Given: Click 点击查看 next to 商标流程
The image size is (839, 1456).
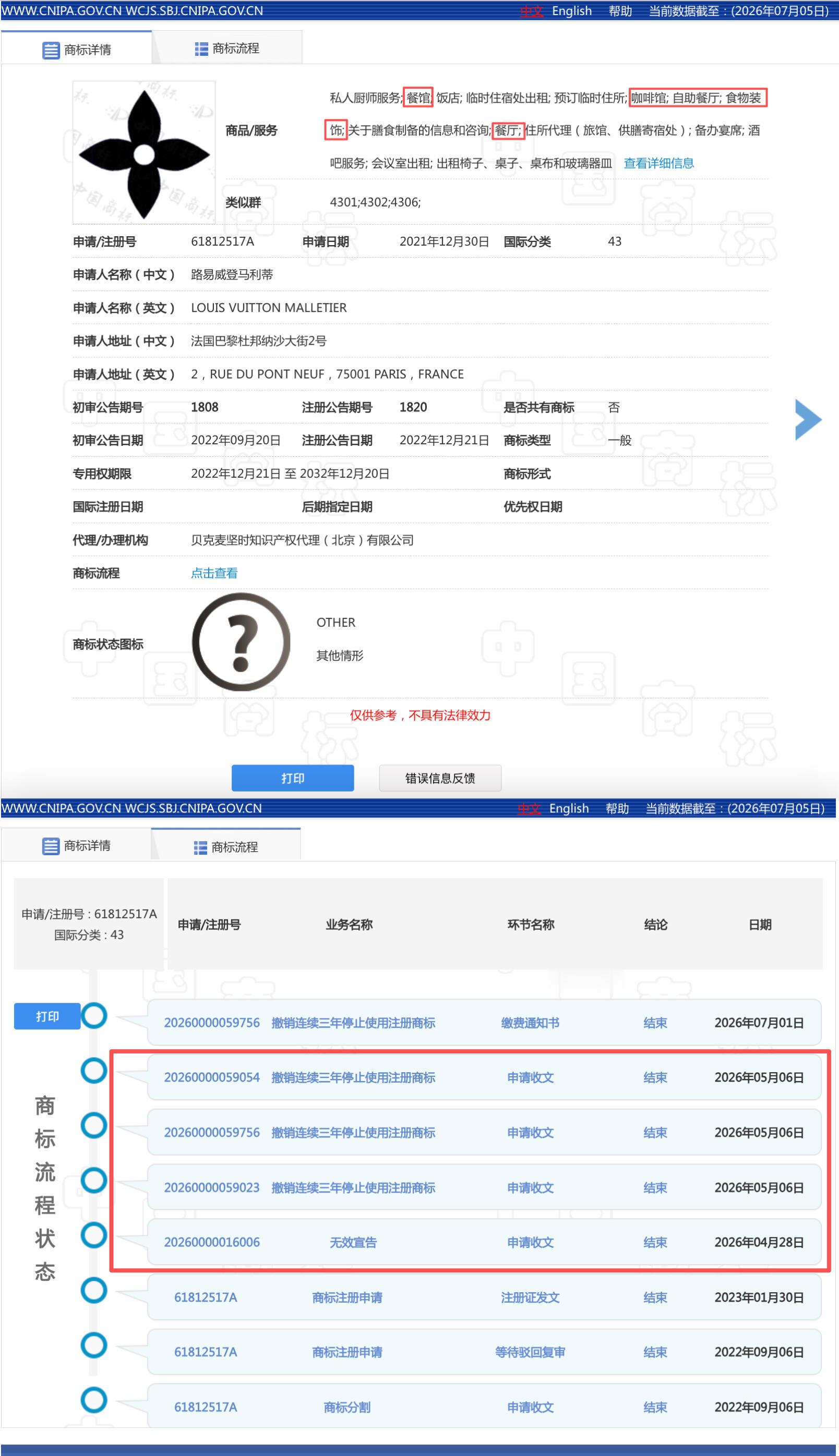Looking at the screenshot, I should click(x=214, y=573).
